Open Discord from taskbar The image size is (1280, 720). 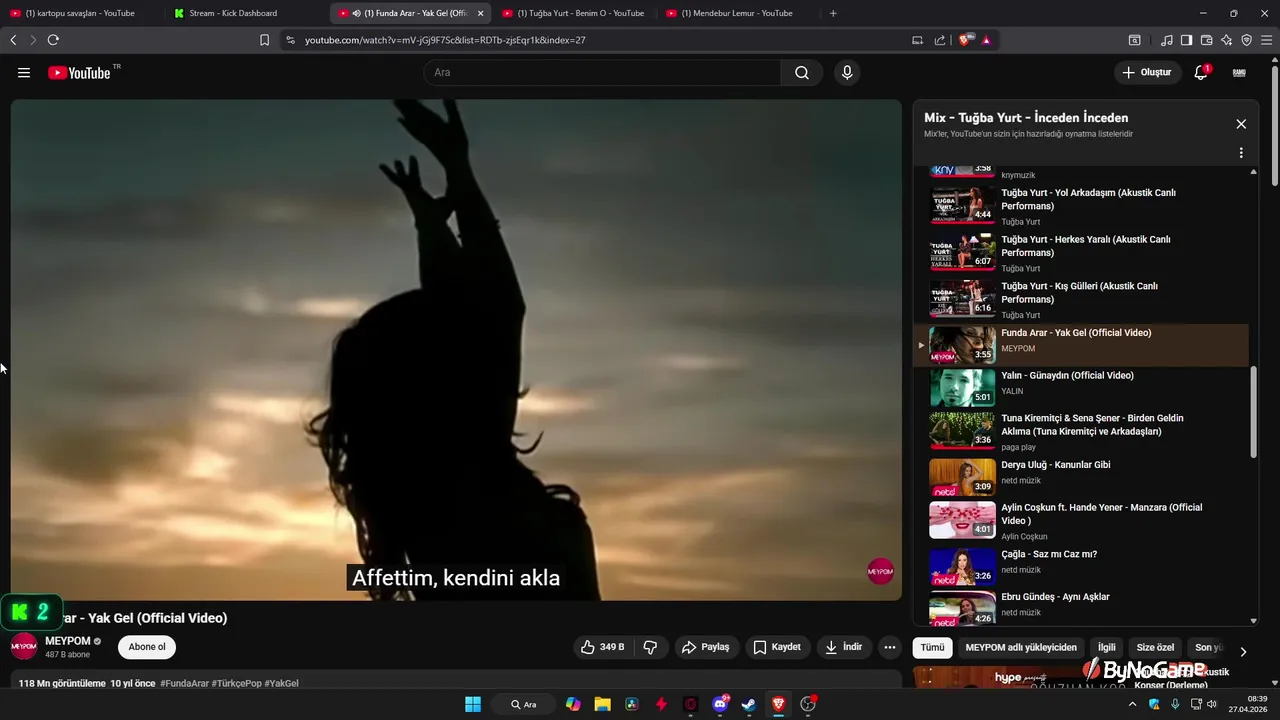720,704
